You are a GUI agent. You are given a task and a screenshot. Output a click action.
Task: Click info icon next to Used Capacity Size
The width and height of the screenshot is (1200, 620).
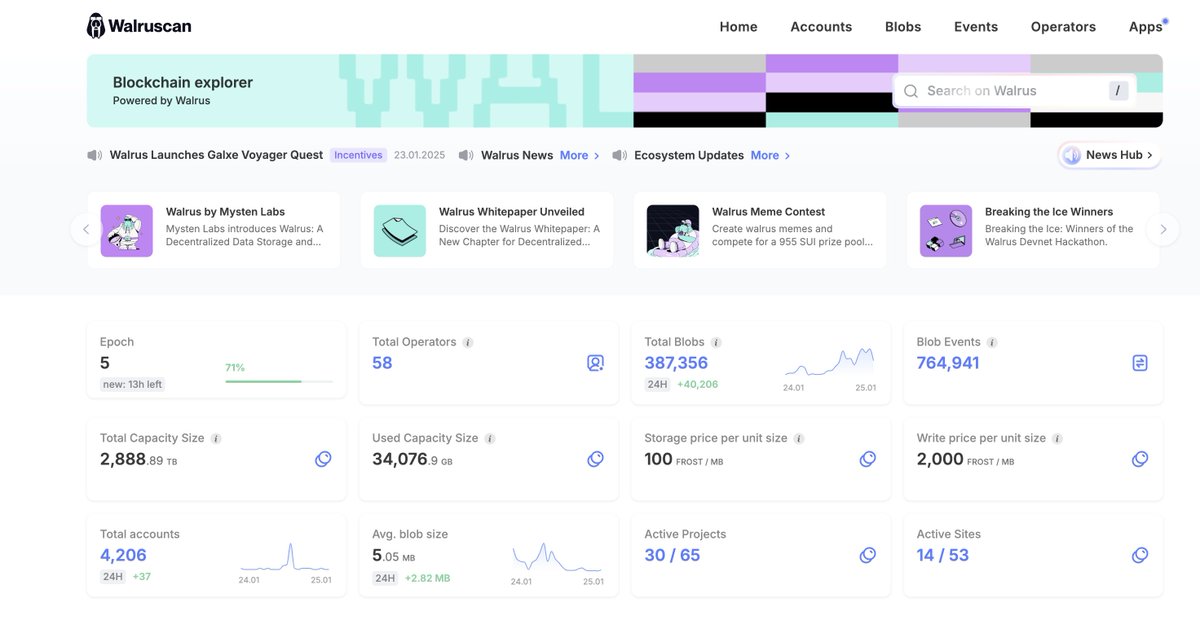click(490, 438)
